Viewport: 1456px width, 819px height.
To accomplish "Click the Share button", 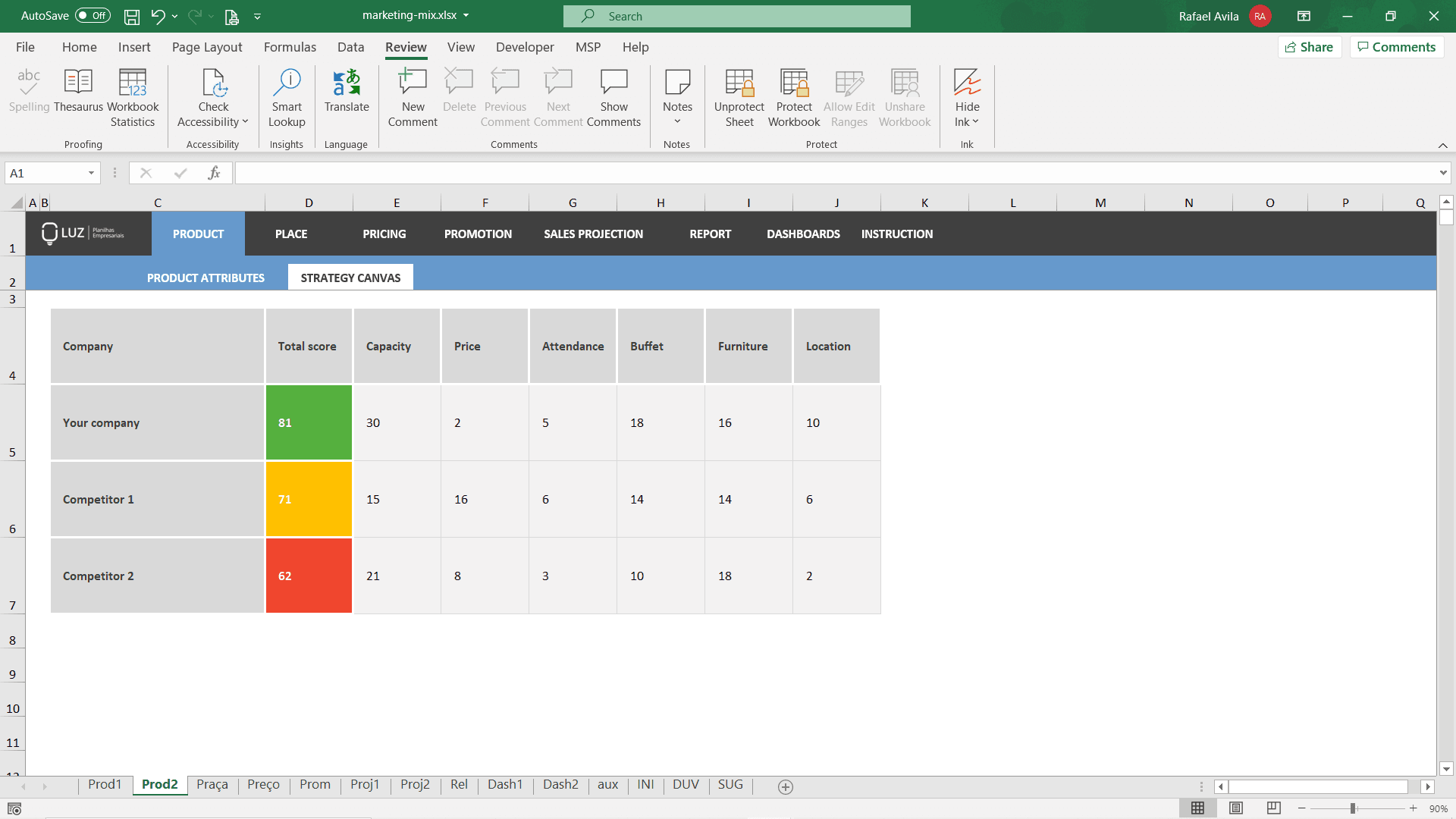I will click(1310, 46).
